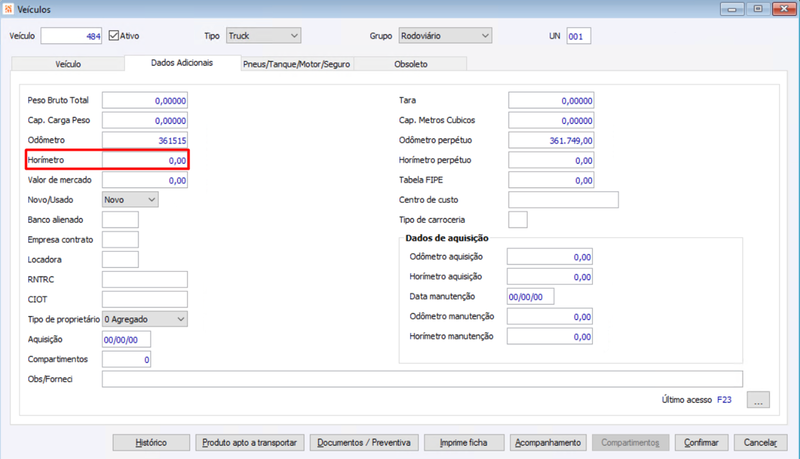Open the Tipo dropdown showing Truck
800x459 pixels.
pyautogui.click(x=263, y=36)
